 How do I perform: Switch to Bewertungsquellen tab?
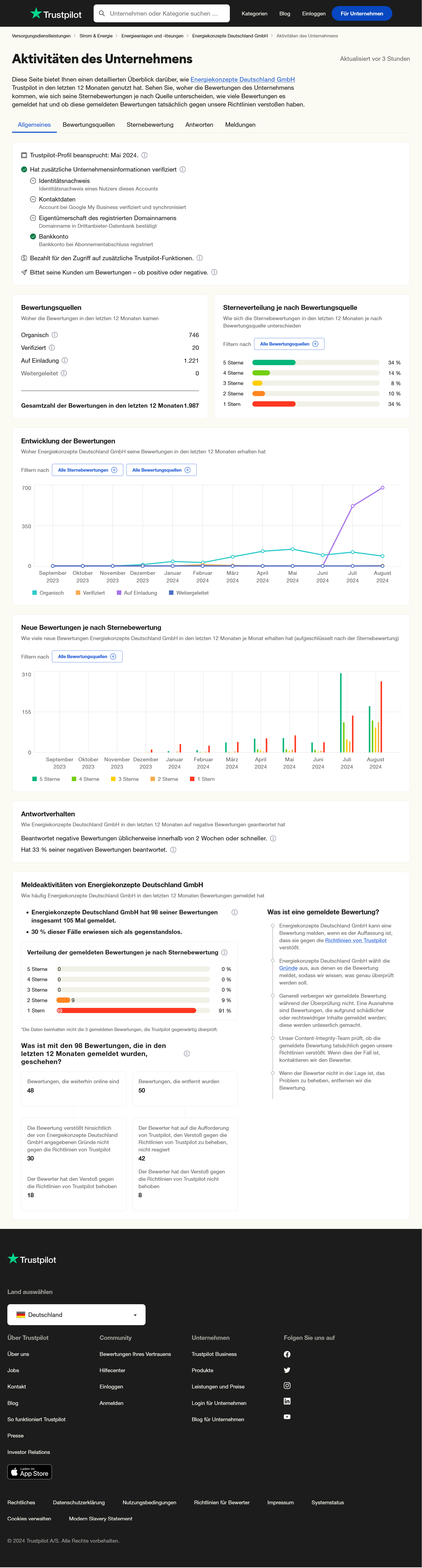pyautogui.click(x=88, y=125)
